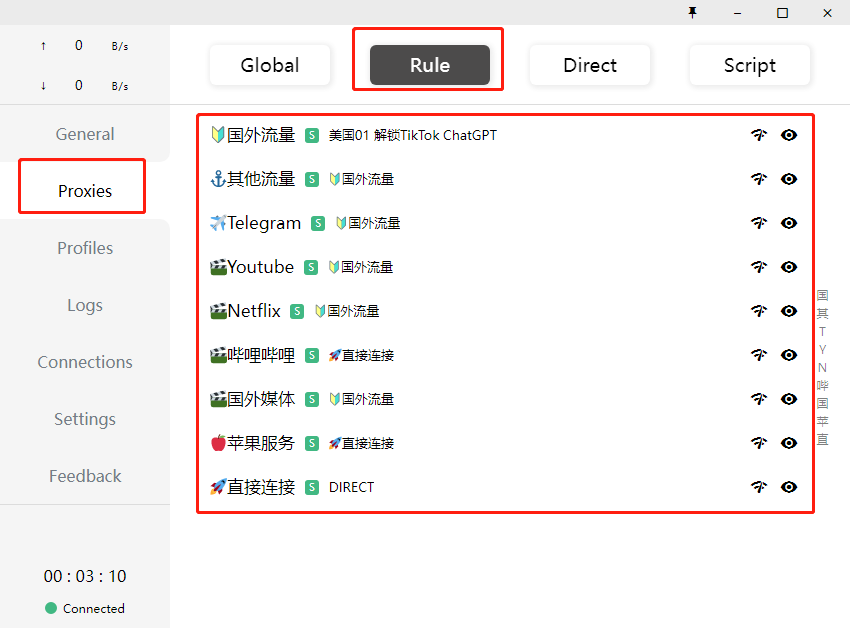Run latency test for 哔哩哔哩 group

coord(759,355)
